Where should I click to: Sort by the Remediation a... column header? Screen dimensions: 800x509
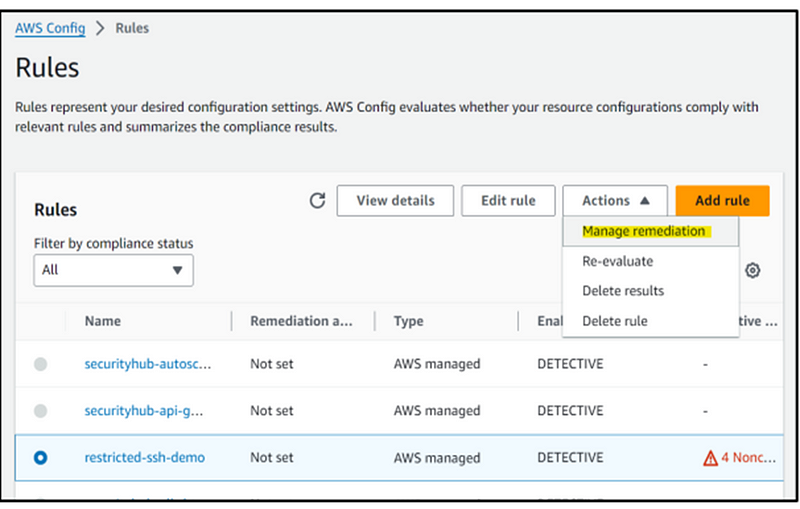pyautogui.click(x=301, y=321)
